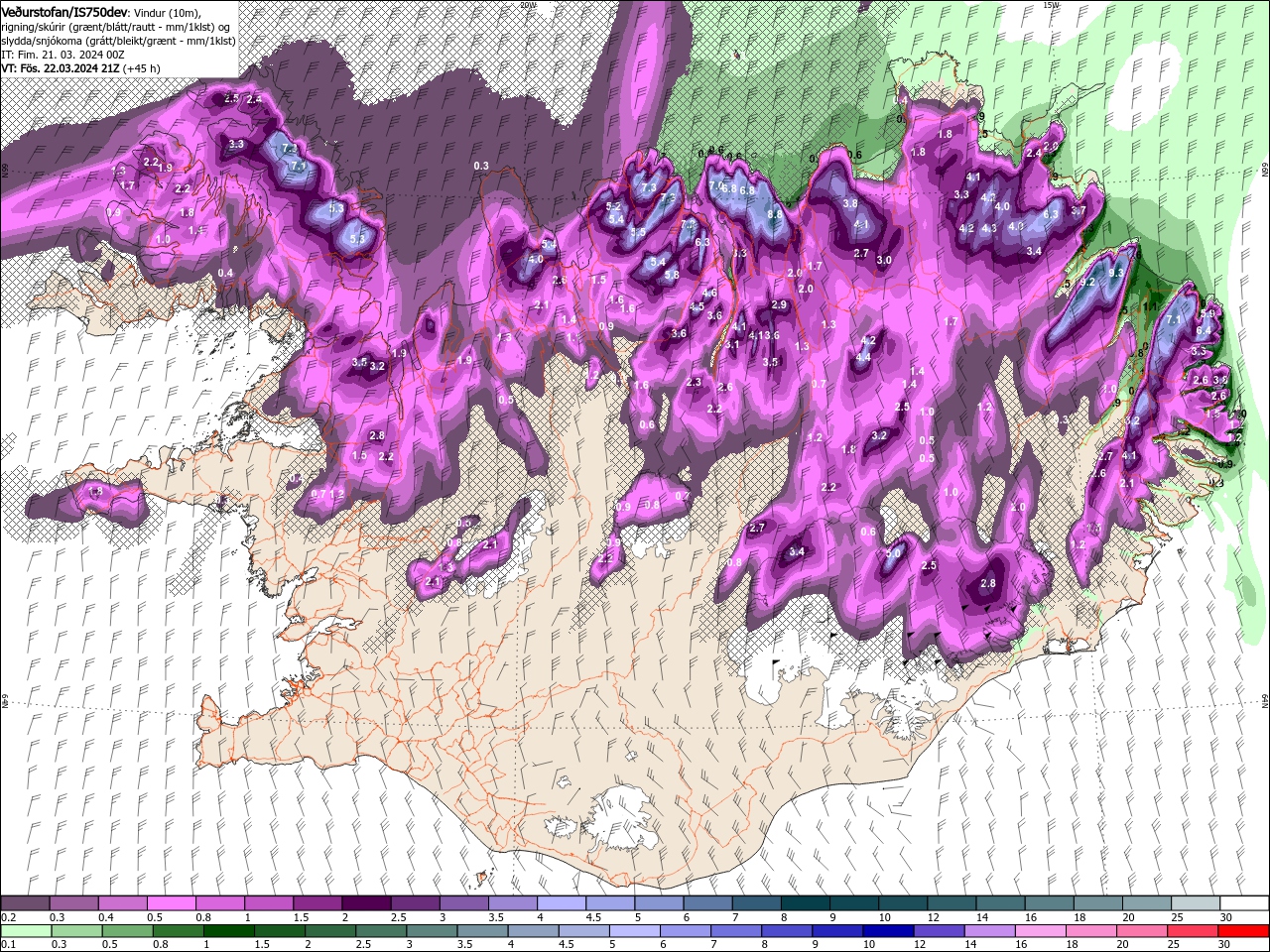Select the dark green bottom swatch between 1 and 1.5
This screenshot has height=952, width=1270.
click(229, 931)
